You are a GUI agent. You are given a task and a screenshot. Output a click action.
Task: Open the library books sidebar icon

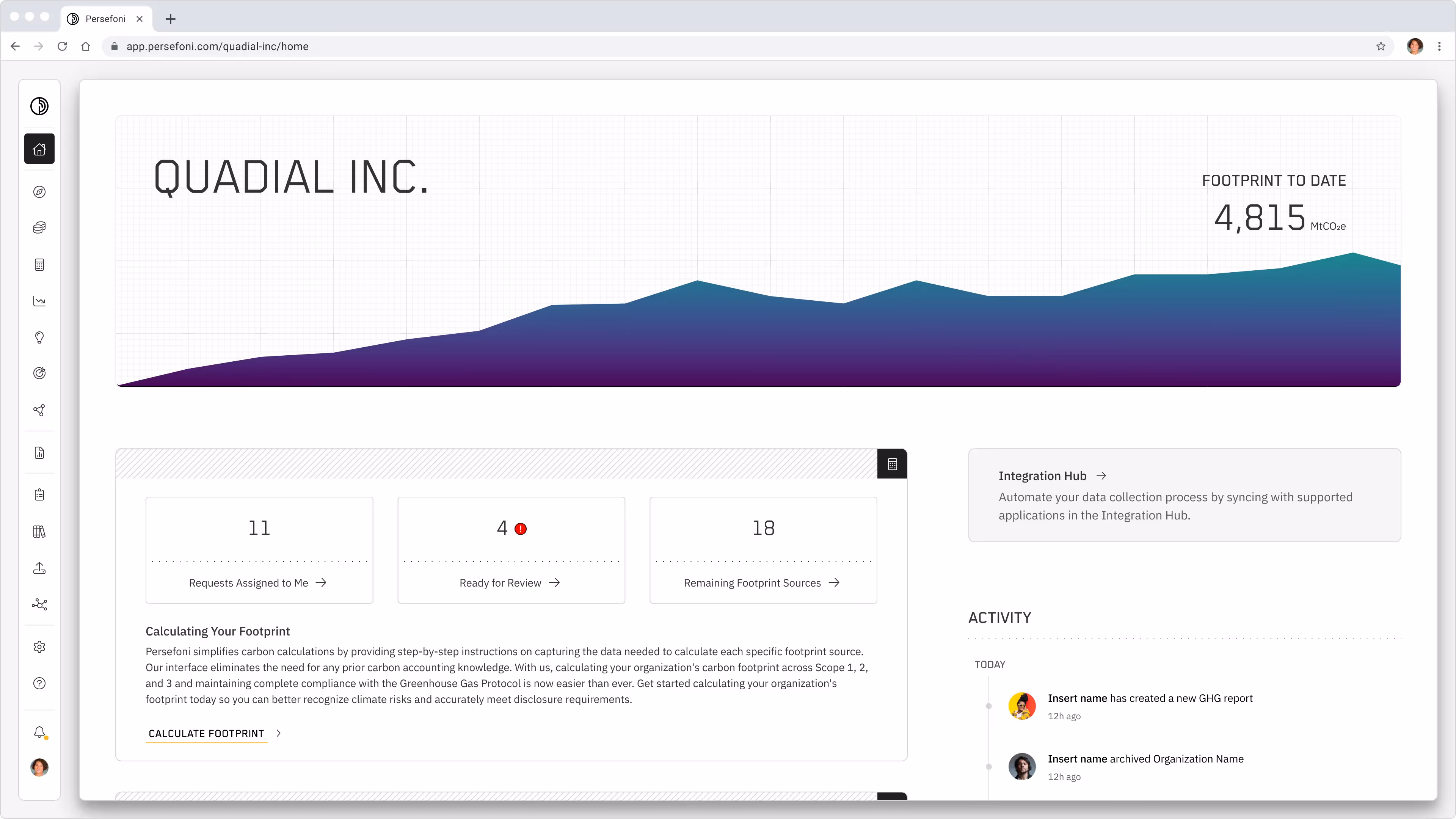coord(39,532)
